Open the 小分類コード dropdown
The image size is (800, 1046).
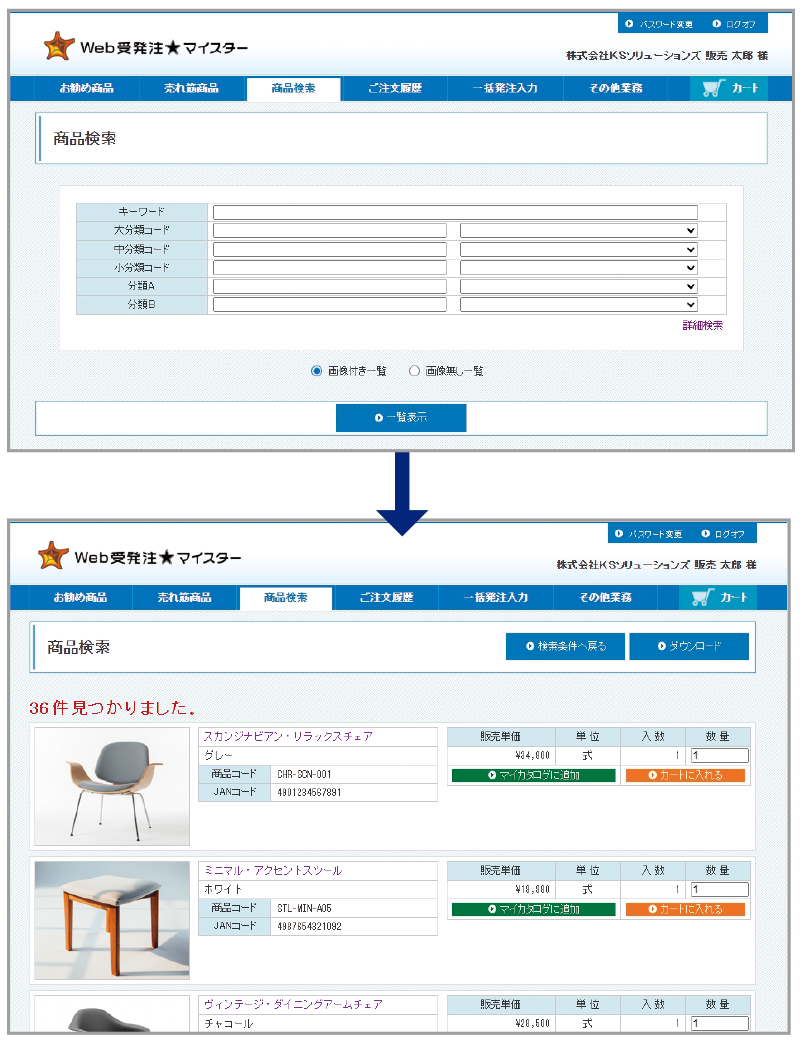coord(578,267)
